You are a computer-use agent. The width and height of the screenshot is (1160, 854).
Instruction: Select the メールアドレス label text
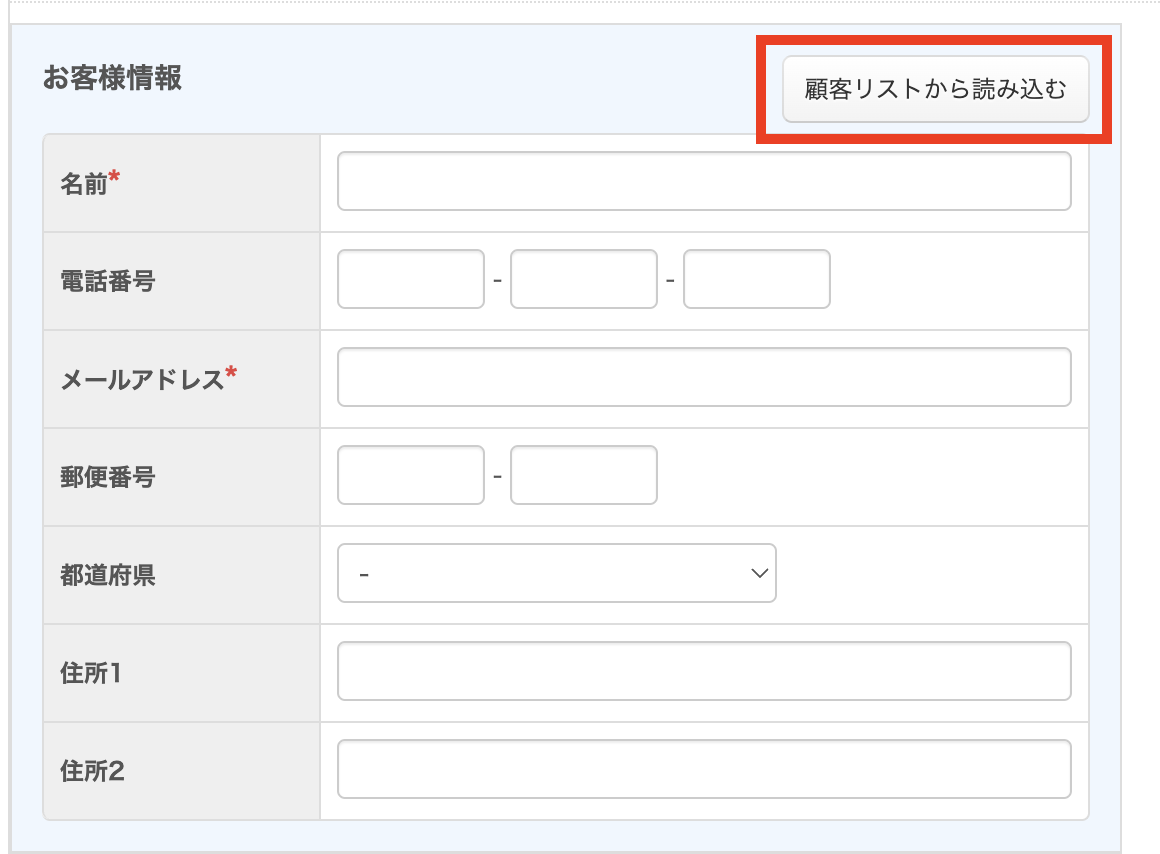142,379
